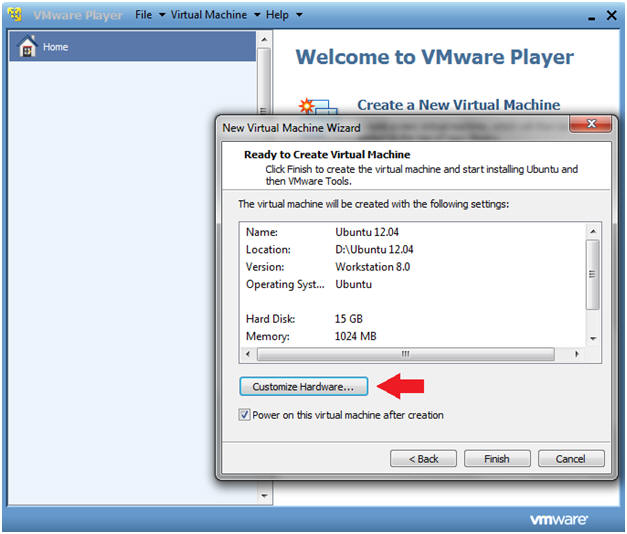
Task: Select the Hard Disk: 15 GB row
Action: click(x=413, y=319)
